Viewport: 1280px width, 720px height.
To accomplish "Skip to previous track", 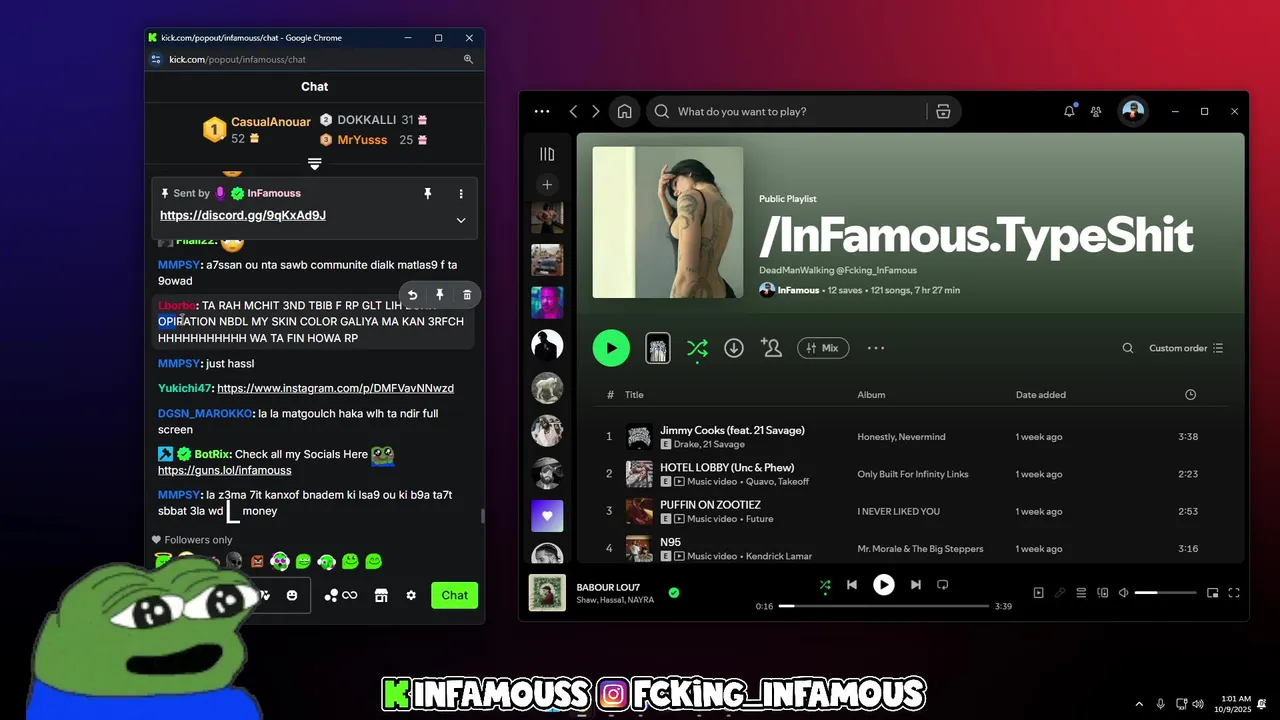I will pos(852,585).
